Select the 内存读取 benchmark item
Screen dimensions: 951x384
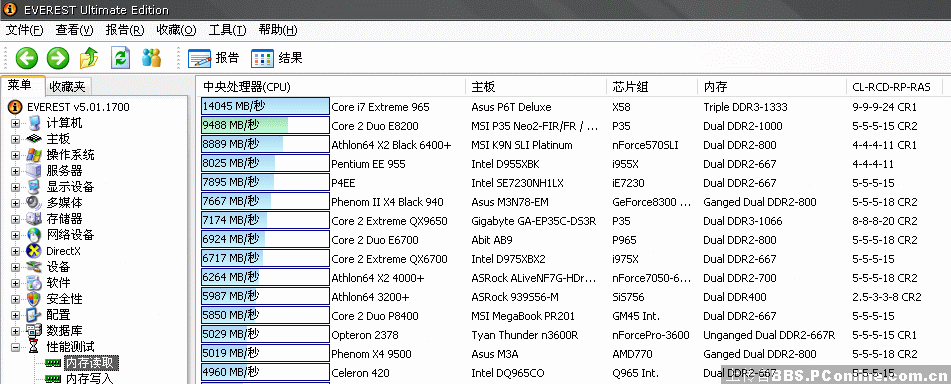(x=92, y=363)
